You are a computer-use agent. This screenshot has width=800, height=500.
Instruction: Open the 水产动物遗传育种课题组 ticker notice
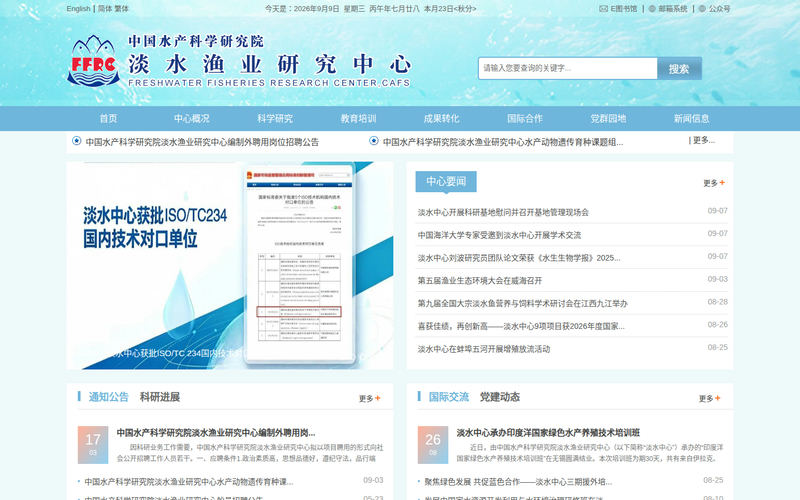[x=503, y=142]
